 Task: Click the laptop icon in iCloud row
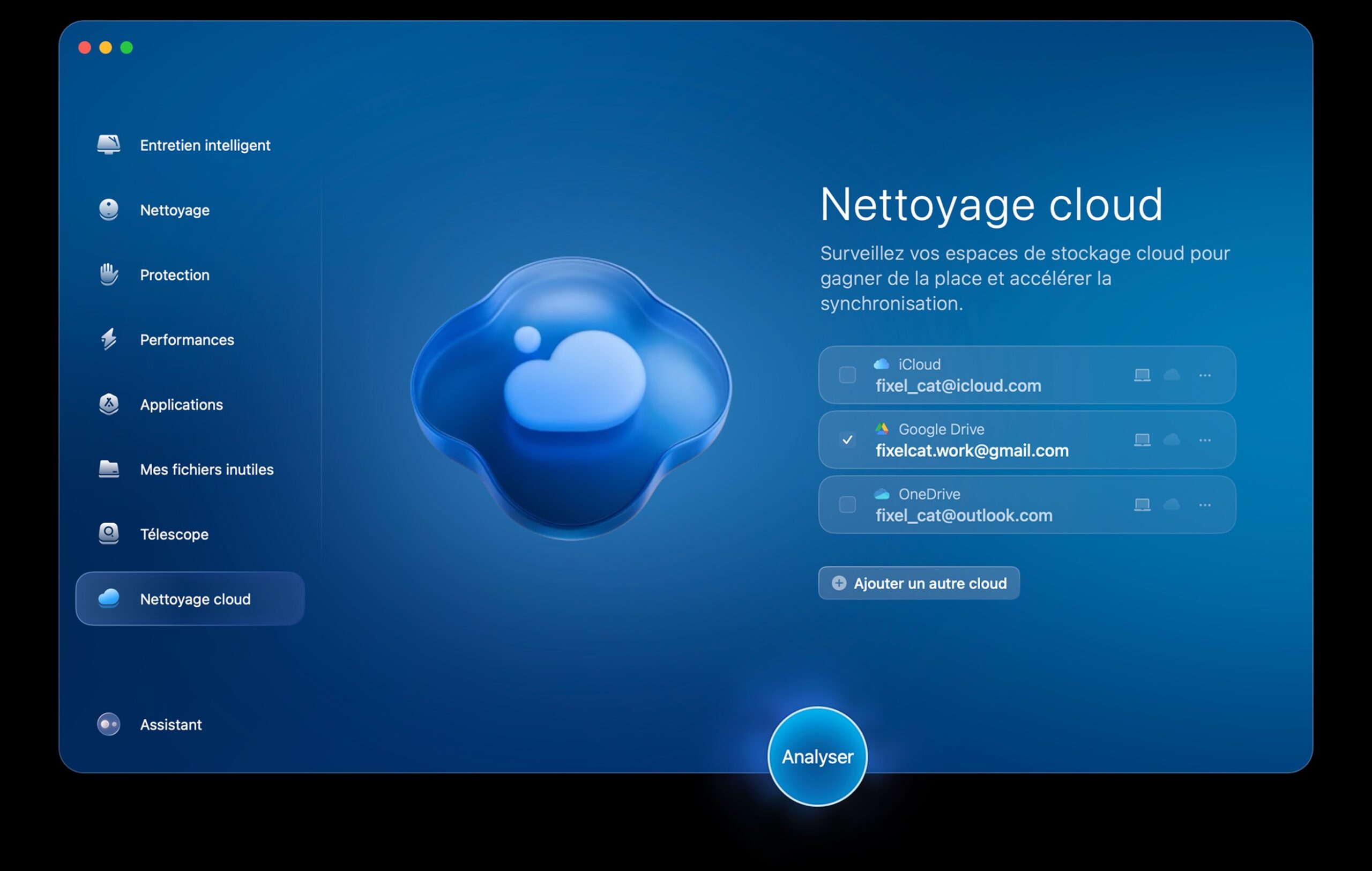point(1142,375)
